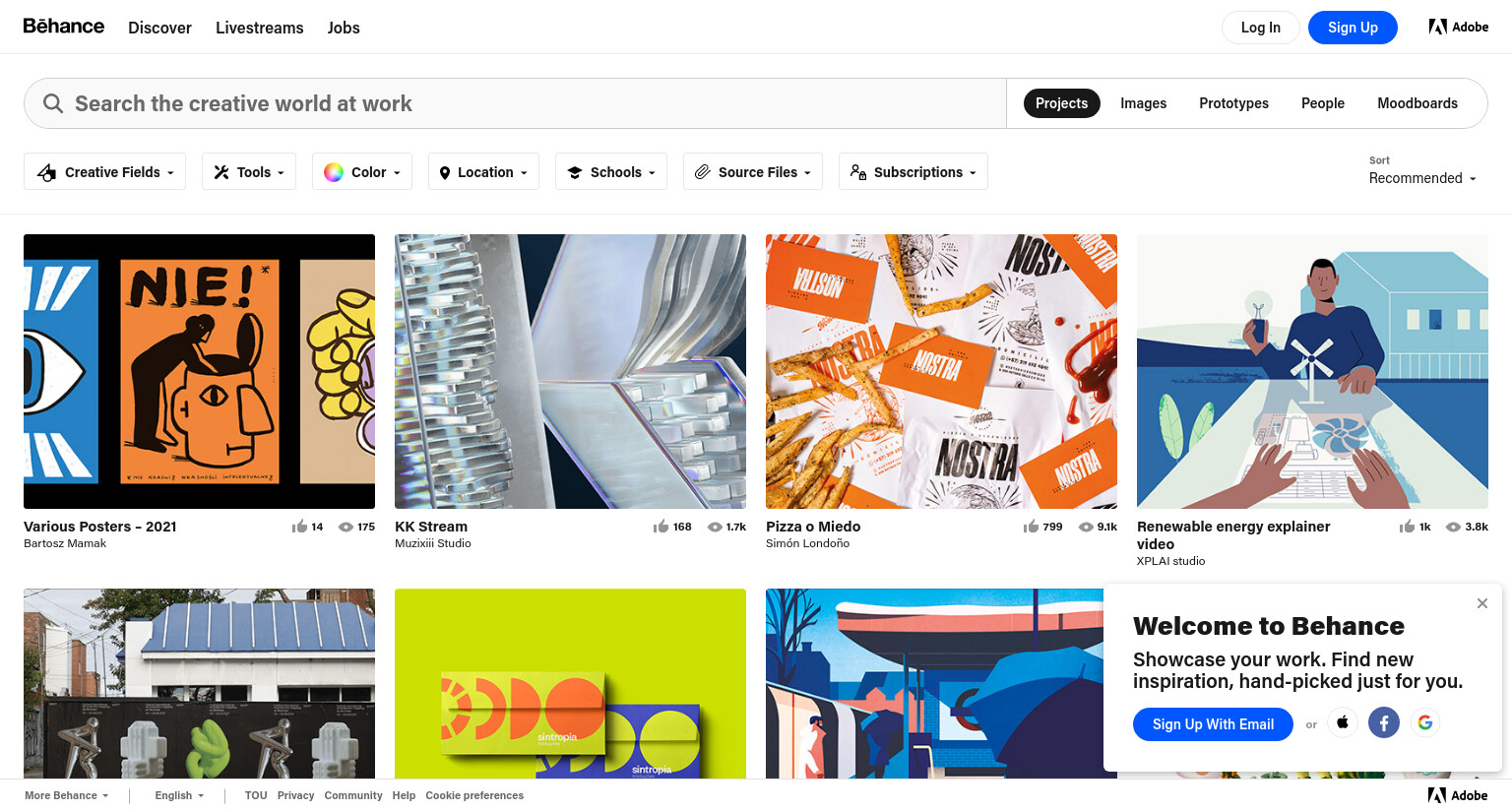Open the TOU footer link
Viewport: 1512px width, 811px height.
[256, 795]
